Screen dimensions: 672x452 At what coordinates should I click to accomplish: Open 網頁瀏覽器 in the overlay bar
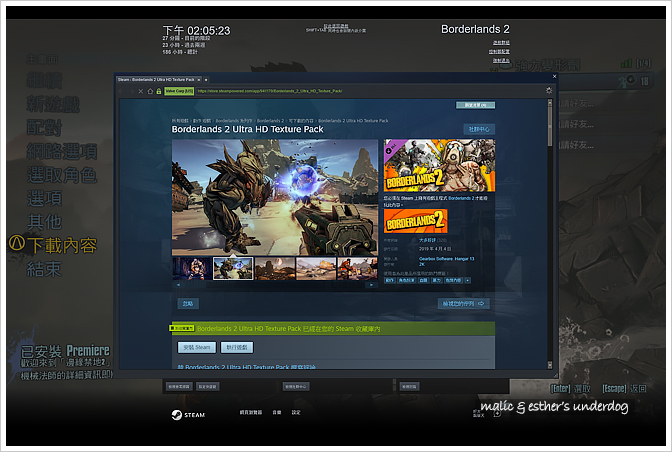coord(251,412)
